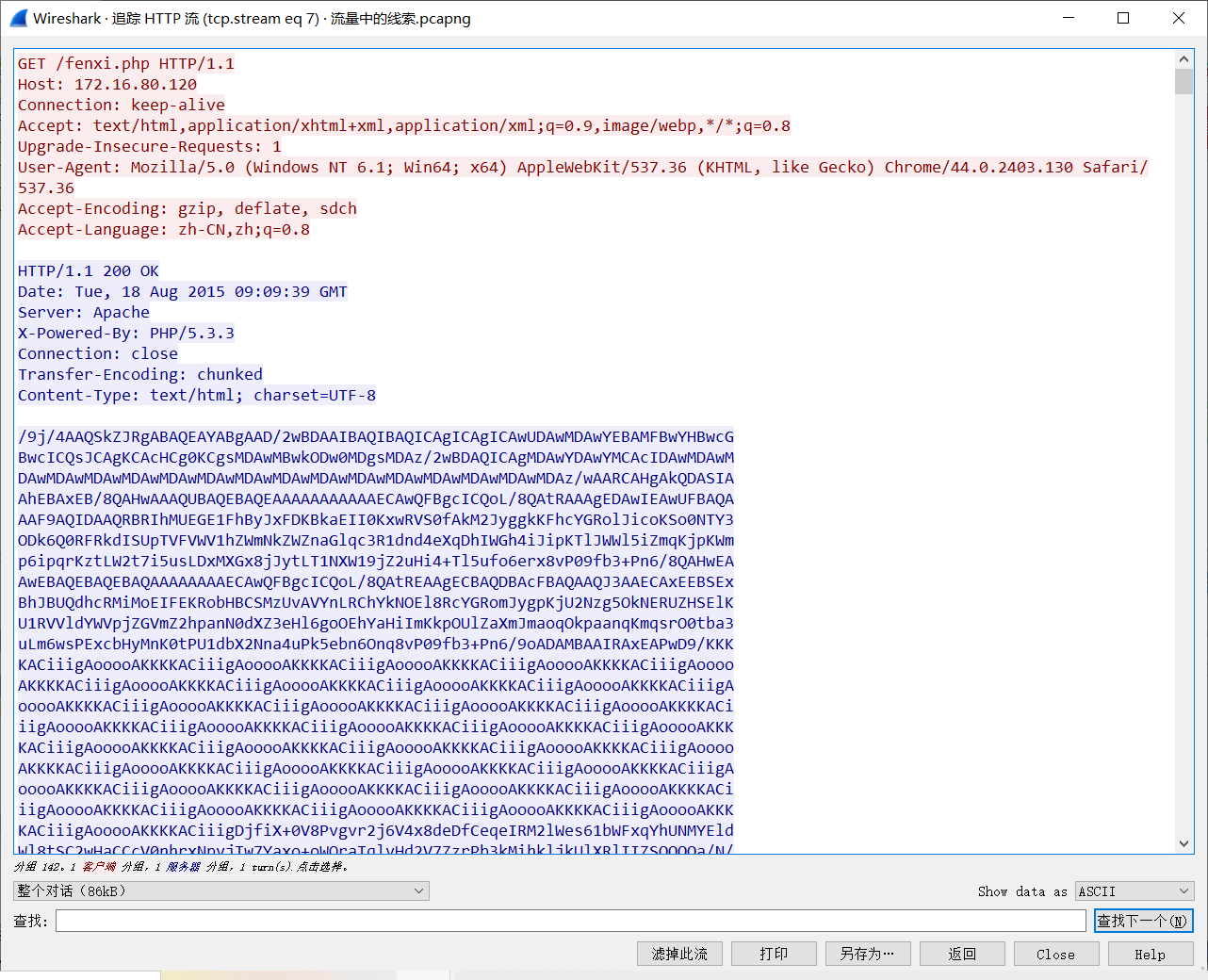Image resolution: width=1208 pixels, height=980 pixels.
Task: Close the window with the X button
Action: 1179,18
